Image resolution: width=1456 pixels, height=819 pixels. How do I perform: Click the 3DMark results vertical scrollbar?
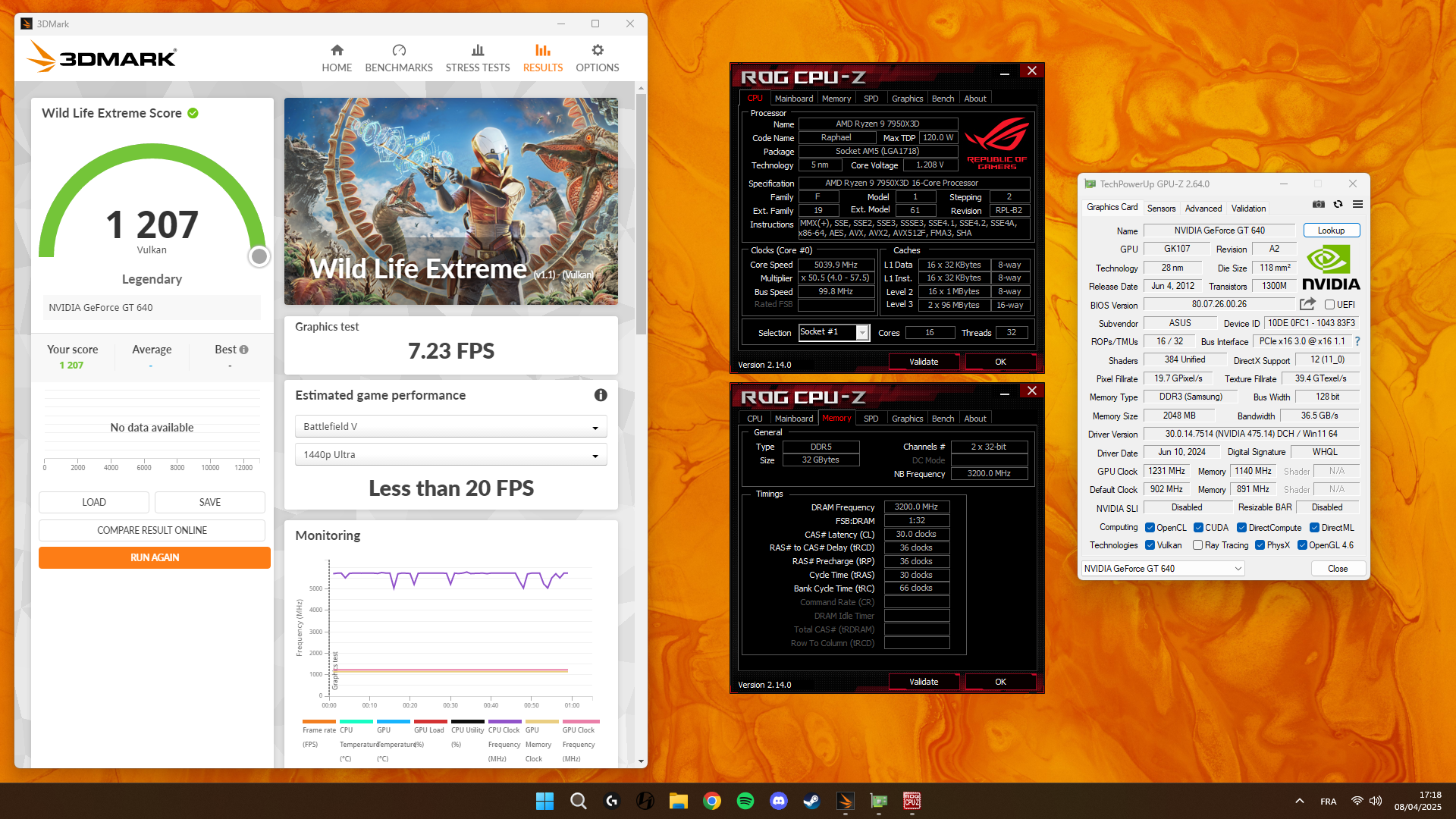(641, 216)
